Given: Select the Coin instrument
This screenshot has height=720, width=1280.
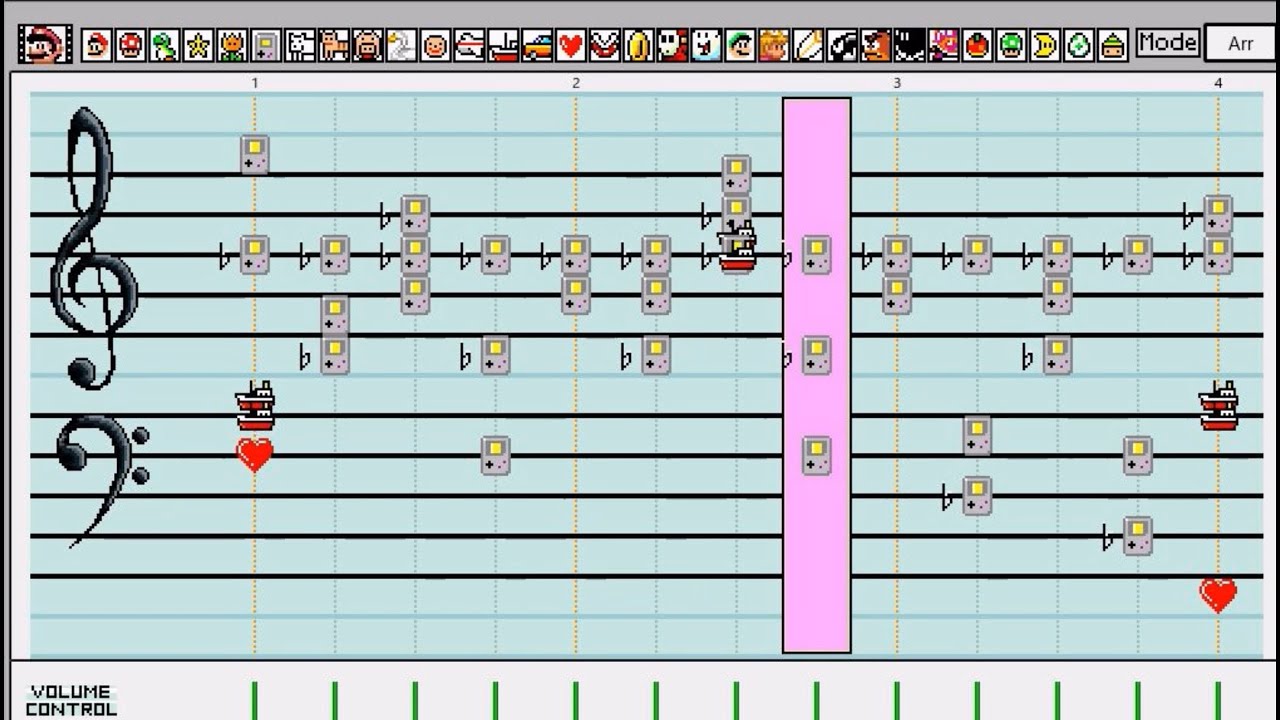Looking at the screenshot, I should click(638, 45).
